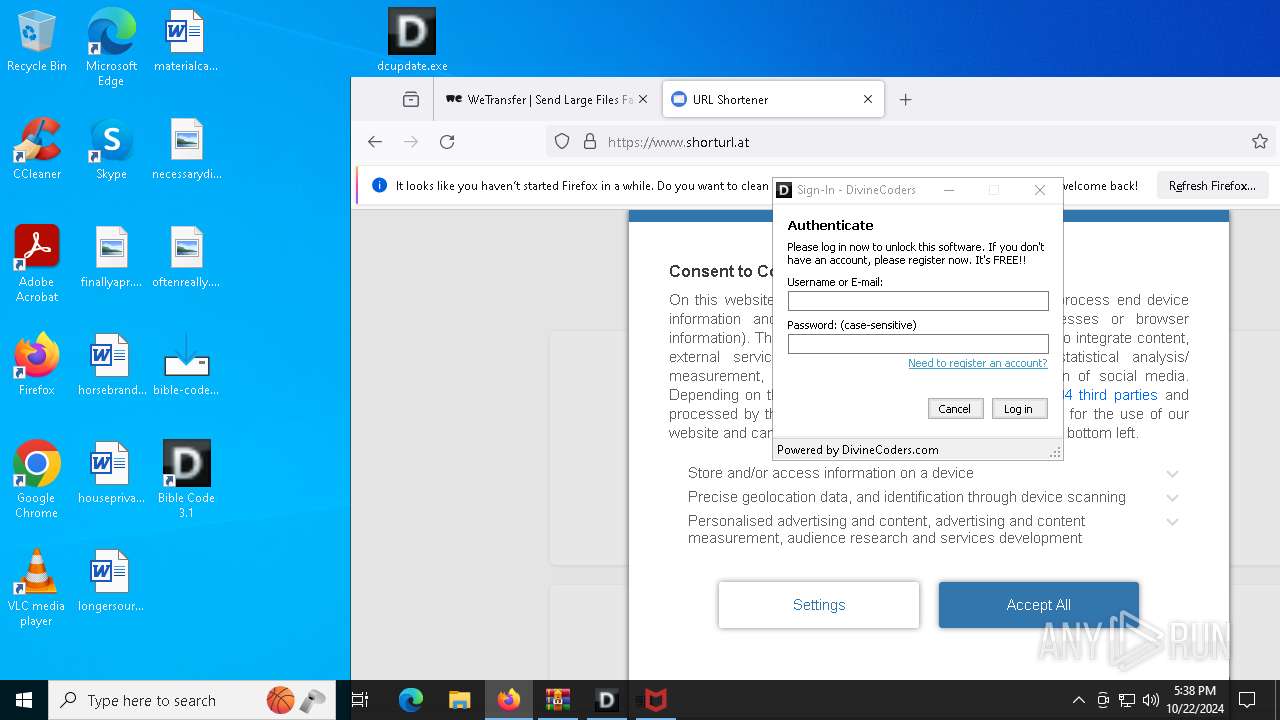Click Accept All consent button
Screen dimensions: 1280x720
(1039, 605)
